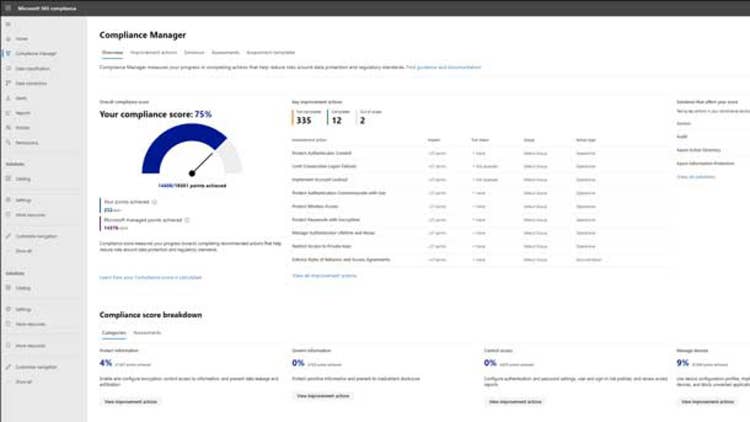Open Home from the sidebar icon
750x422 pixels.
pyautogui.click(x=7, y=39)
